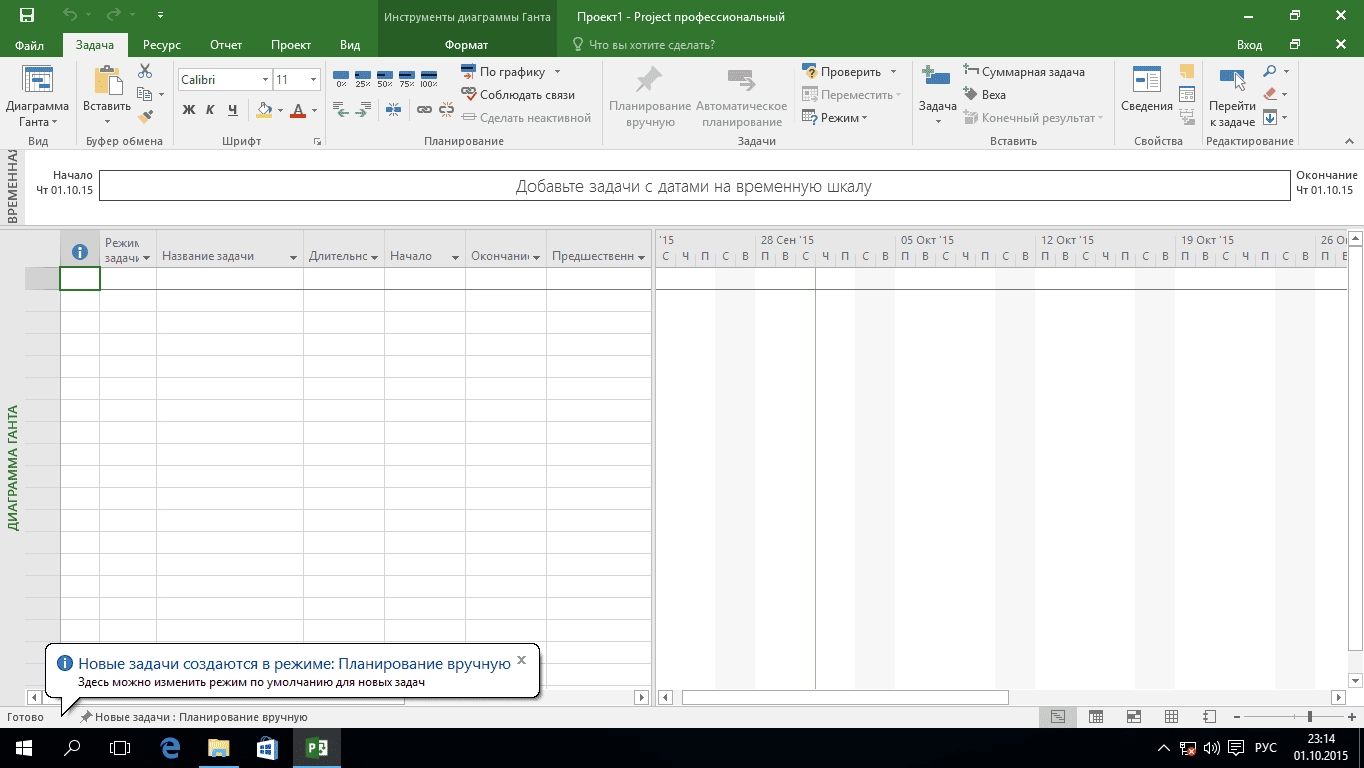Click the red Font color A swatch
1364x768 pixels.
pyautogui.click(x=299, y=110)
